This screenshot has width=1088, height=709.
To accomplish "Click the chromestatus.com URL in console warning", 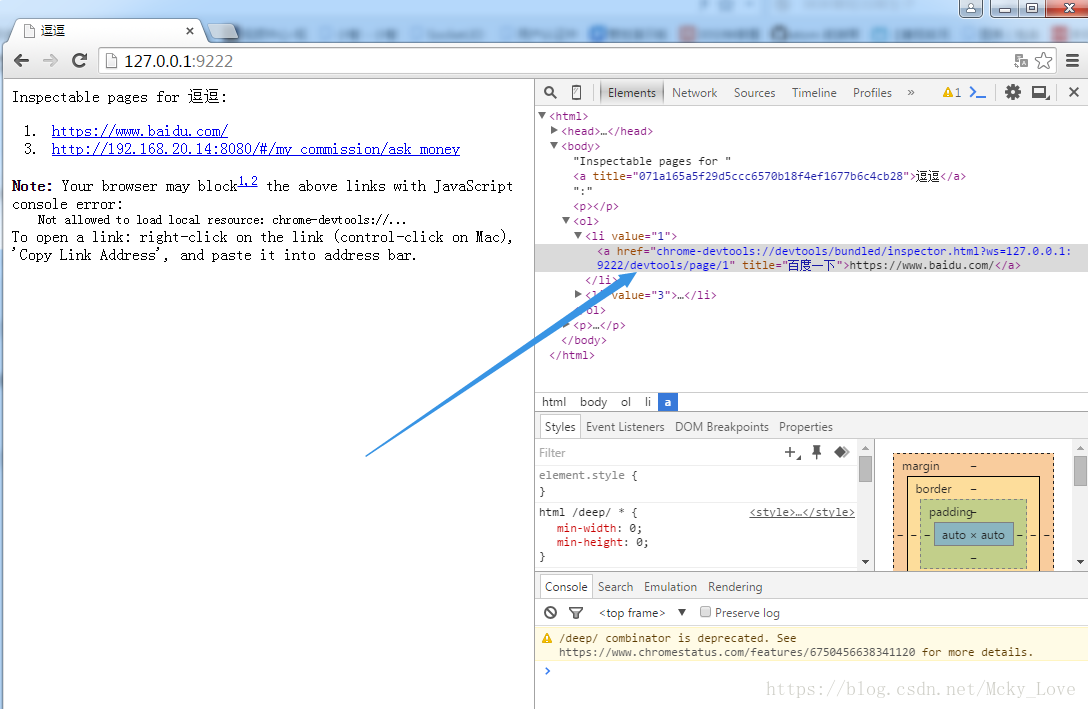I will coord(736,652).
